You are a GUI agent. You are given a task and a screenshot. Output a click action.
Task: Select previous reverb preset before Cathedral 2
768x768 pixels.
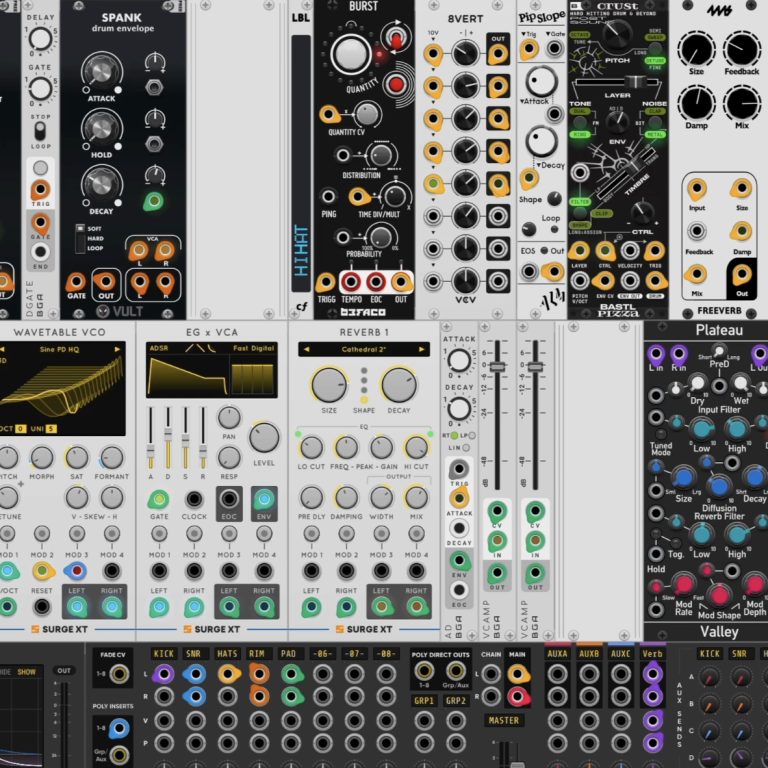(x=307, y=349)
